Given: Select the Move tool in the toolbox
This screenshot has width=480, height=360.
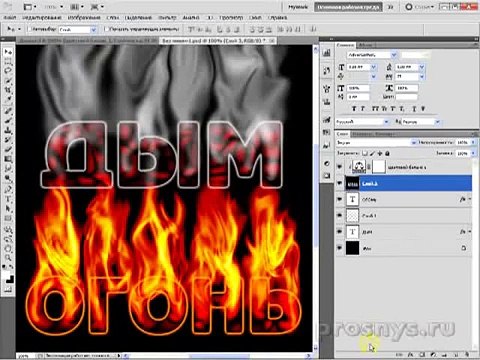Looking at the screenshot, I should pyautogui.click(x=8, y=52).
